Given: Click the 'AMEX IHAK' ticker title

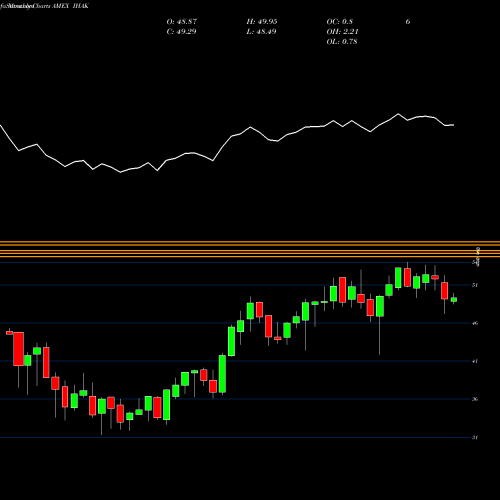Looking at the screenshot, I should click(x=70, y=6).
